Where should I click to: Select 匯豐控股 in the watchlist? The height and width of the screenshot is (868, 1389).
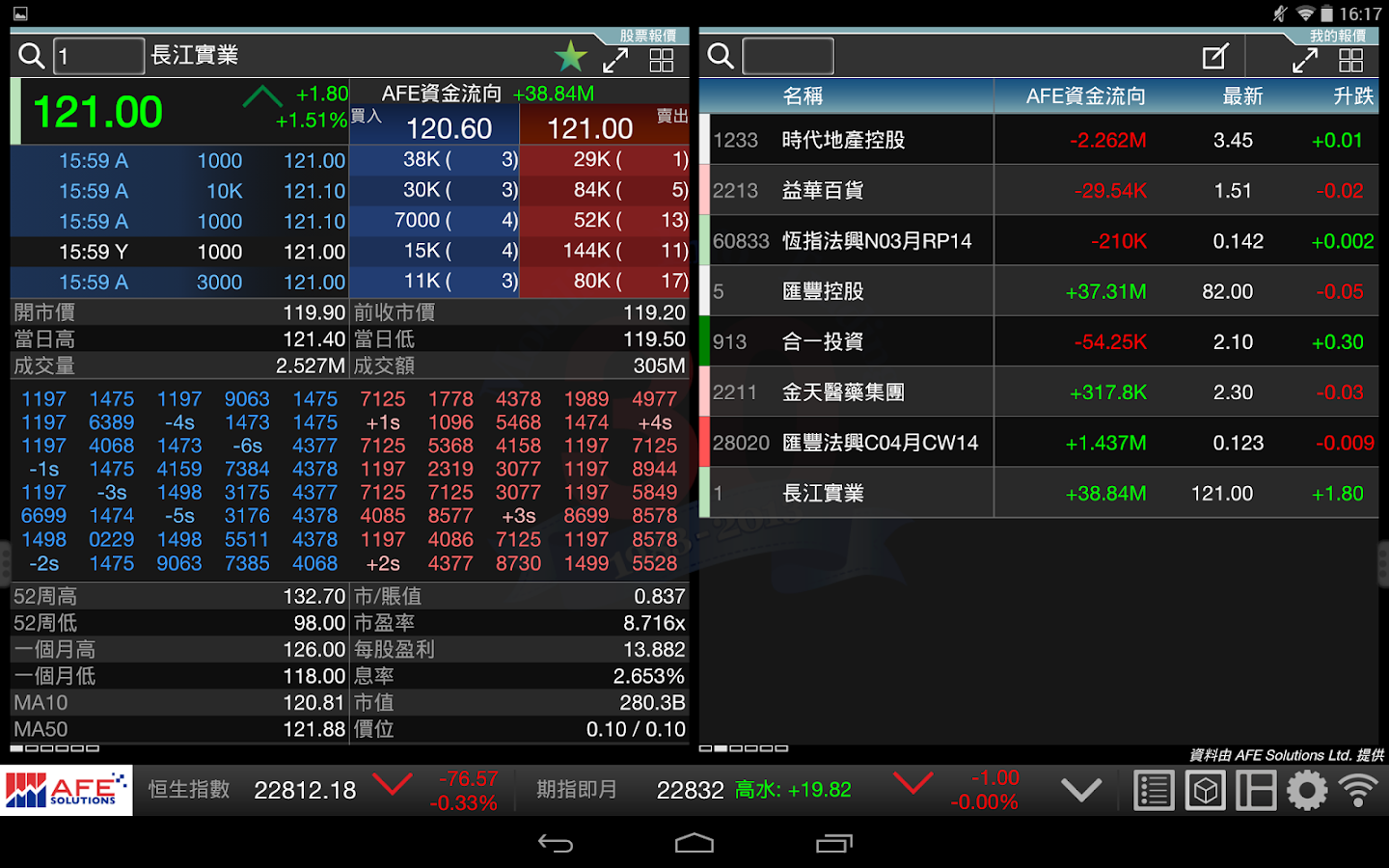pos(1042,290)
